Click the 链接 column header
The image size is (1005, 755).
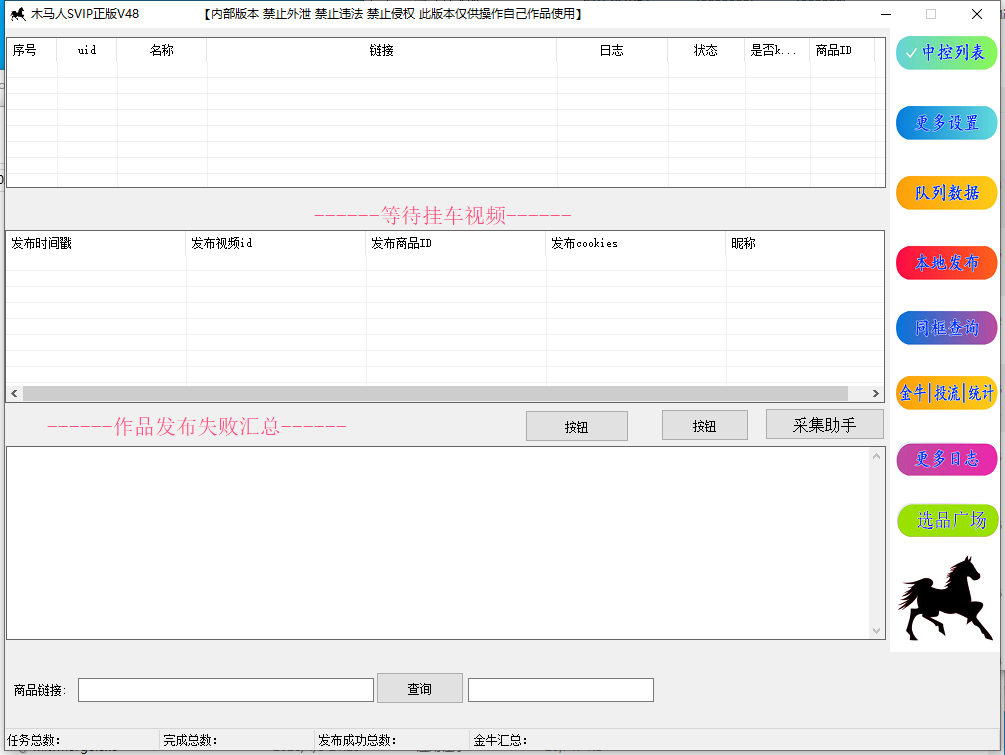tap(381, 50)
